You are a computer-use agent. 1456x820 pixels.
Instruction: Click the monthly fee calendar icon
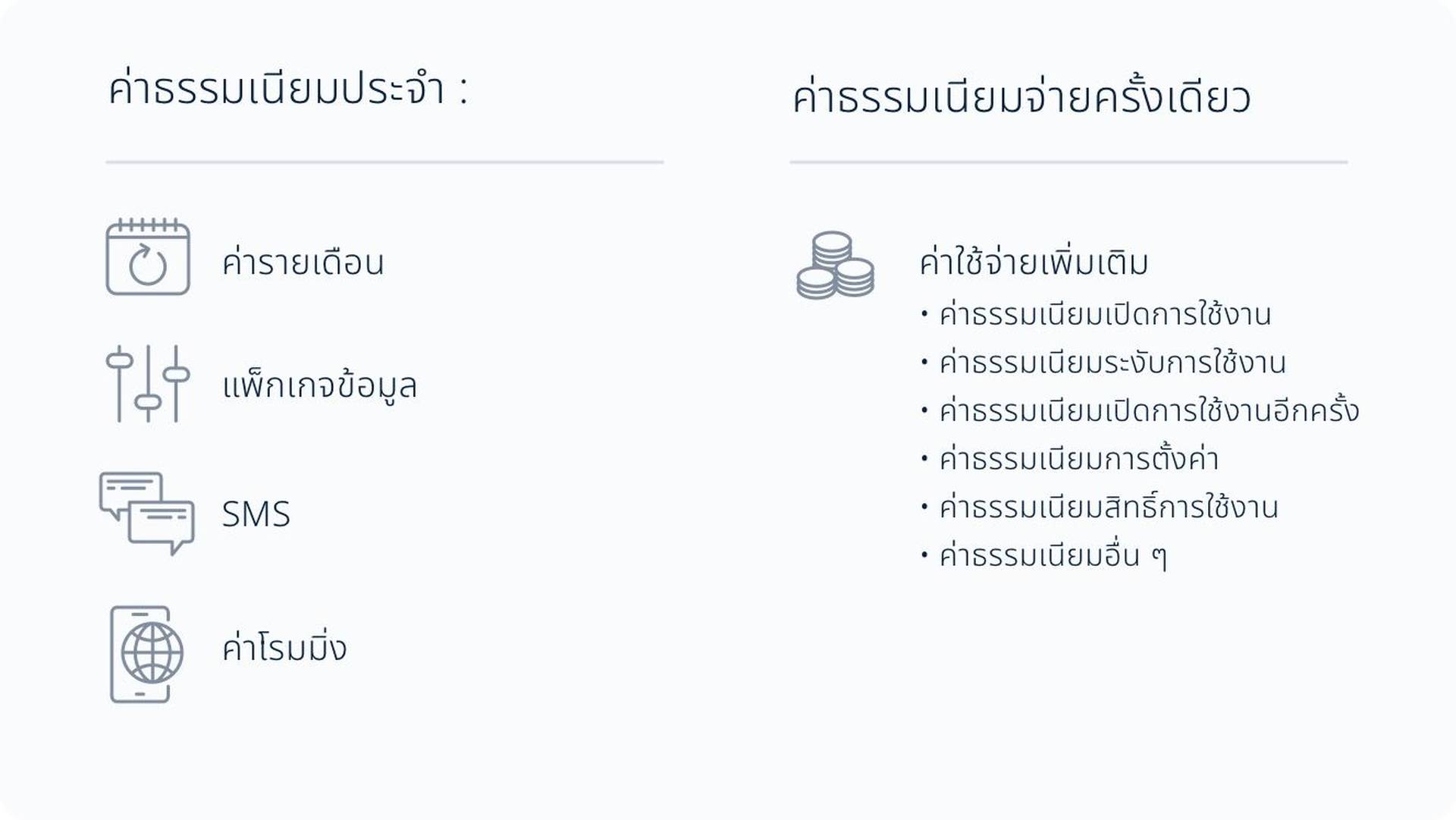pyautogui.click(x=148, y=257)
